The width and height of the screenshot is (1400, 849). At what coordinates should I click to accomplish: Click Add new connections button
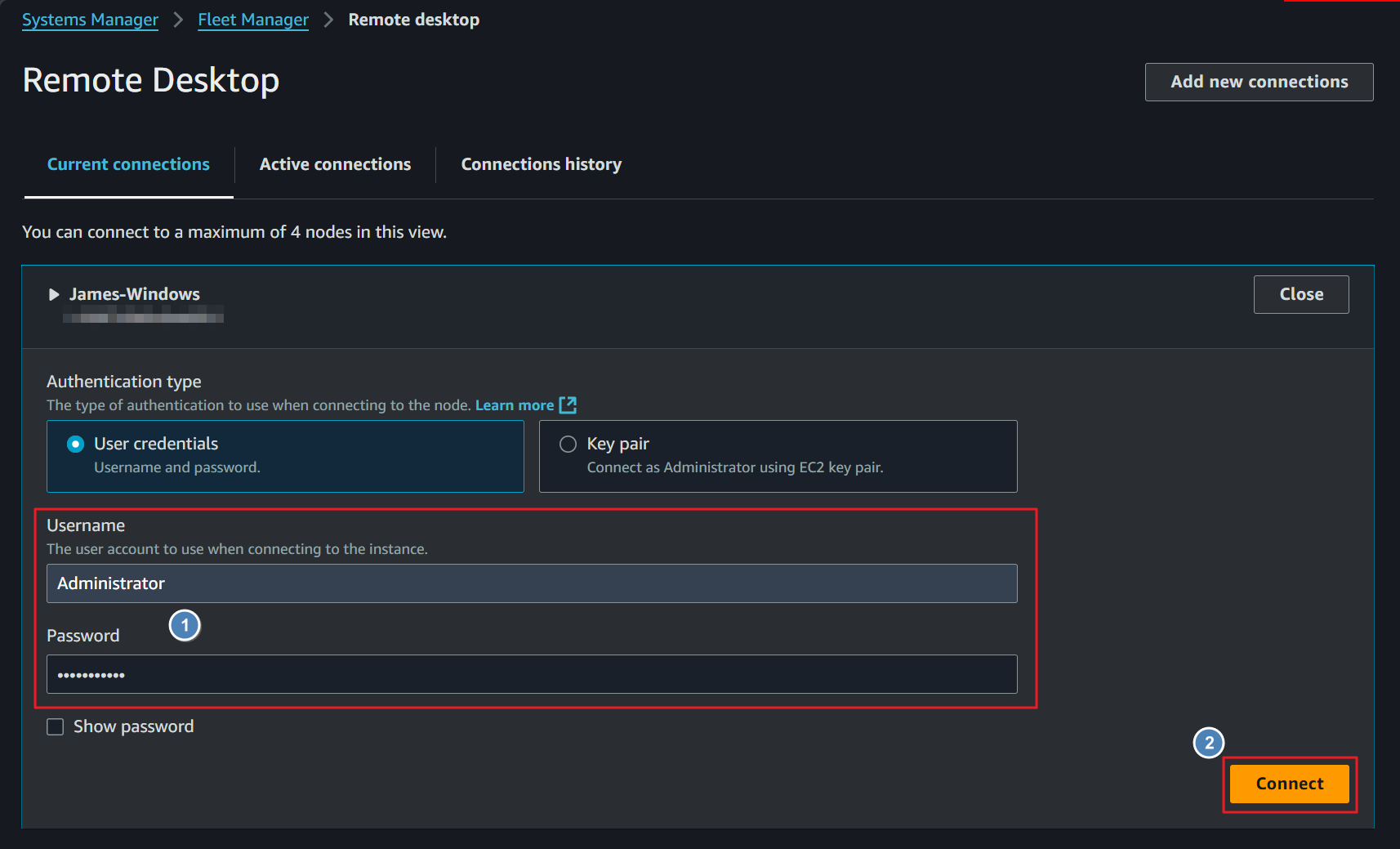pyautogui.click(x=1259, y=82)
